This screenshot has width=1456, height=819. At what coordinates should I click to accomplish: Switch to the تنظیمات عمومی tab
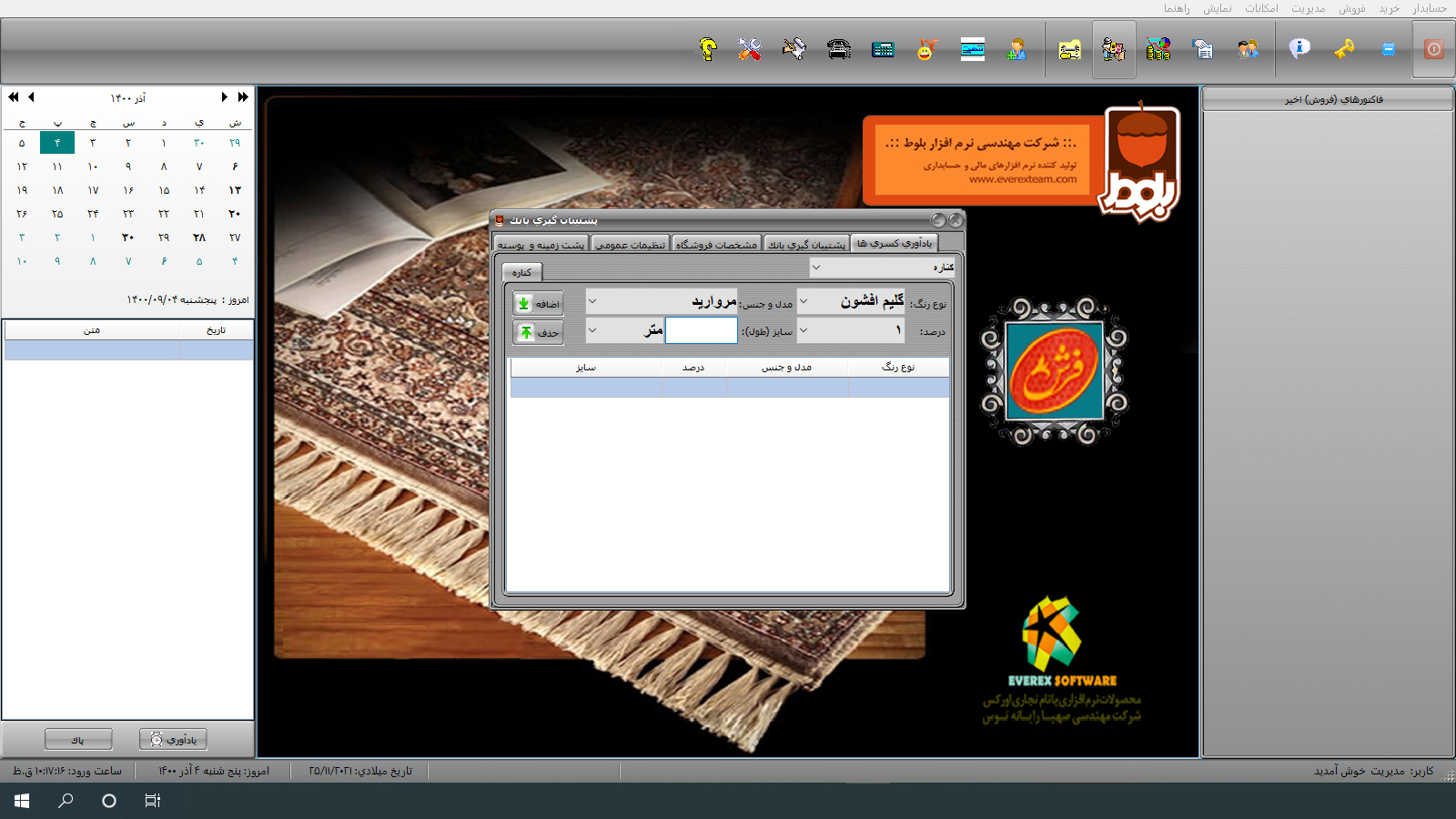pos(630,245)
